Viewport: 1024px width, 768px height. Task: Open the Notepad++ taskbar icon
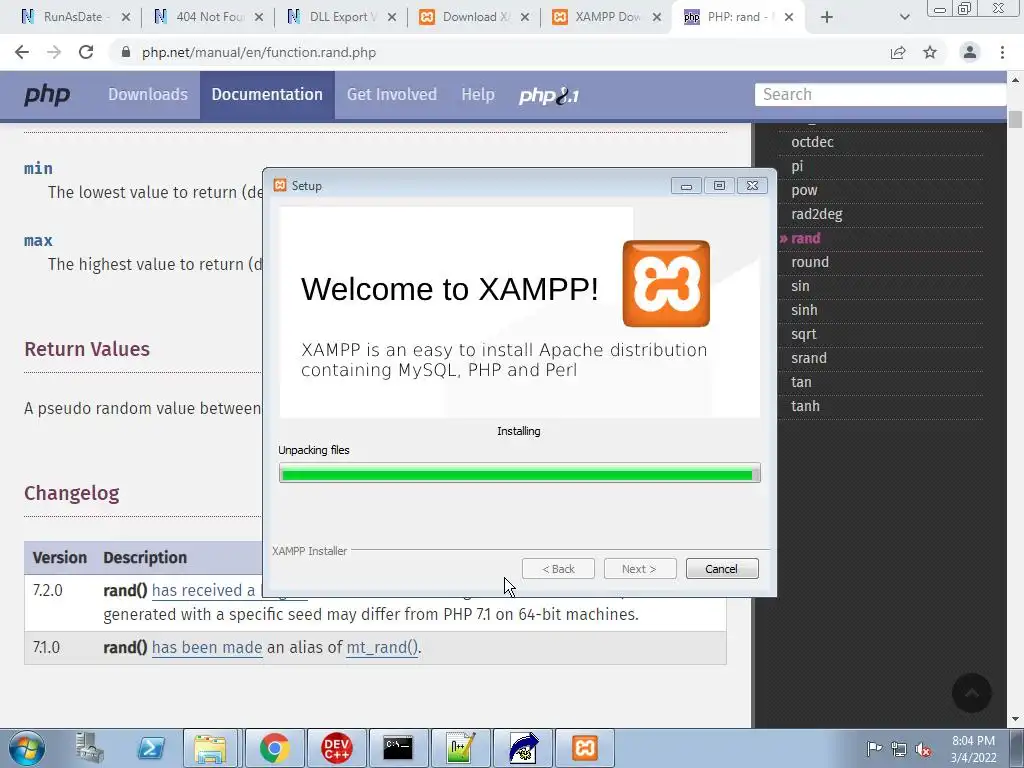[460, 748]
